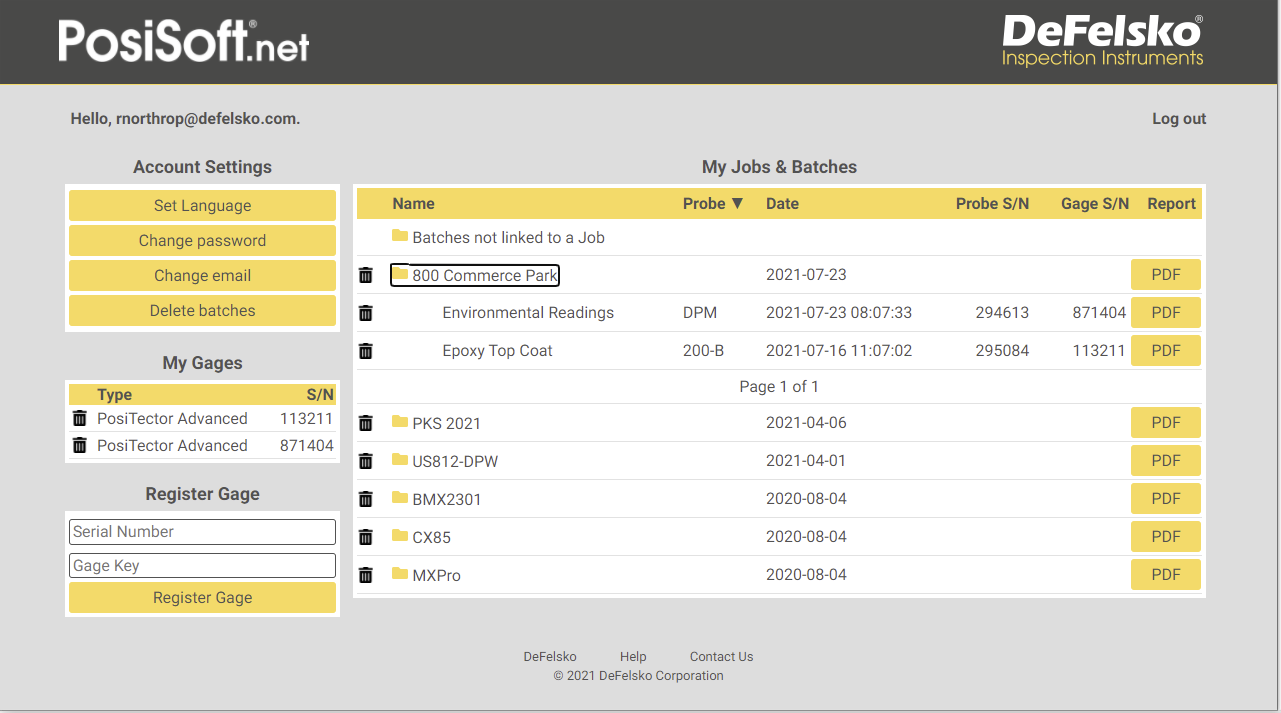The width and height of the screenshot is (1281, 713).
Task: Open the Epoxy Top Coat batch
Action: click(x=497, y=351)
